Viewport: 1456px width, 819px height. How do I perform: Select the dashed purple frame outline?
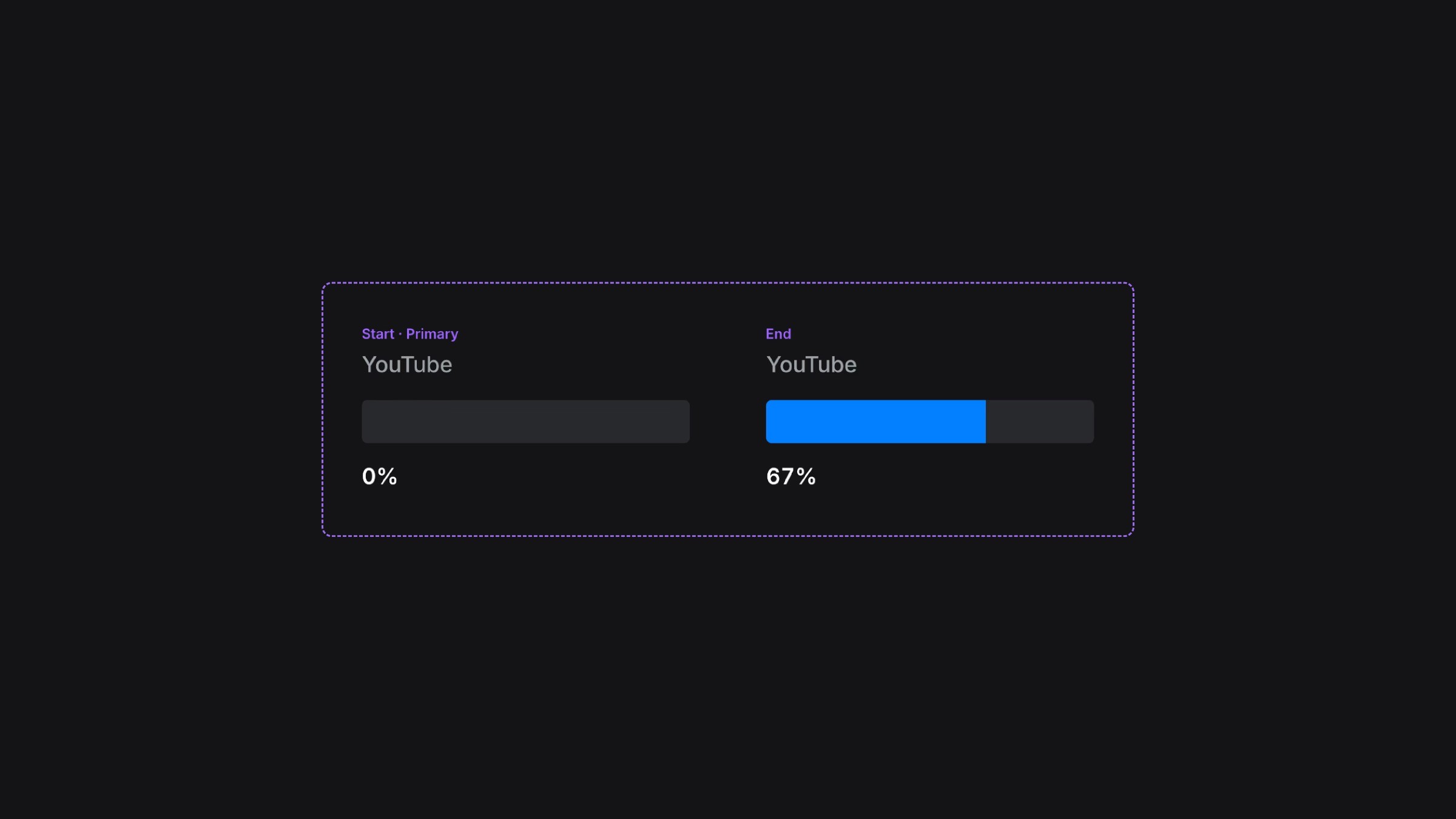[x=728, y=283]
